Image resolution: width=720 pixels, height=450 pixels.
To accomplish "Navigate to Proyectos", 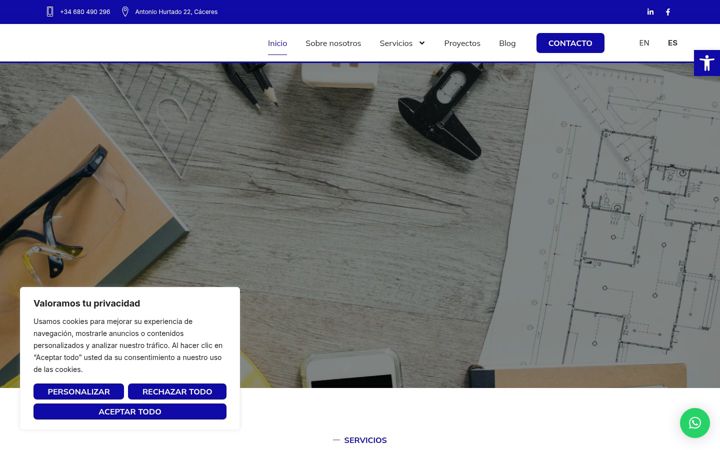I will coord(462,43).
